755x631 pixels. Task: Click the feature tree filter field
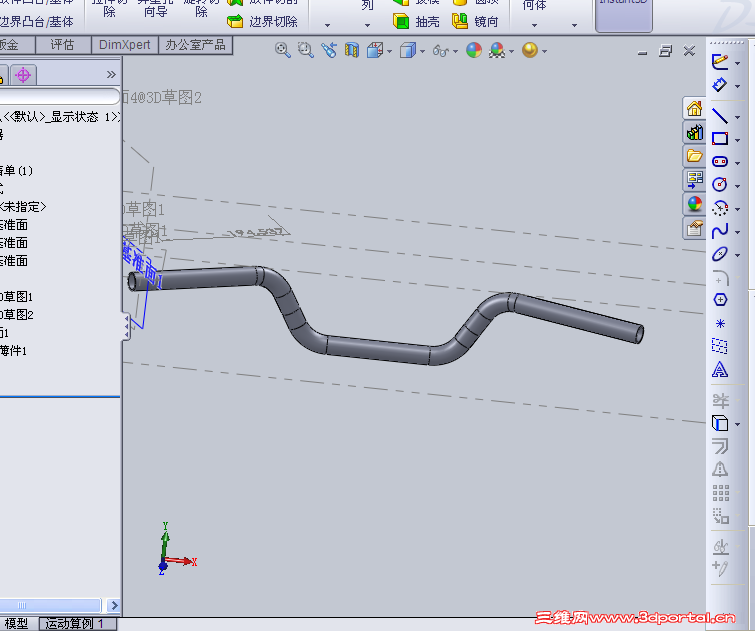tap(59, 97)
